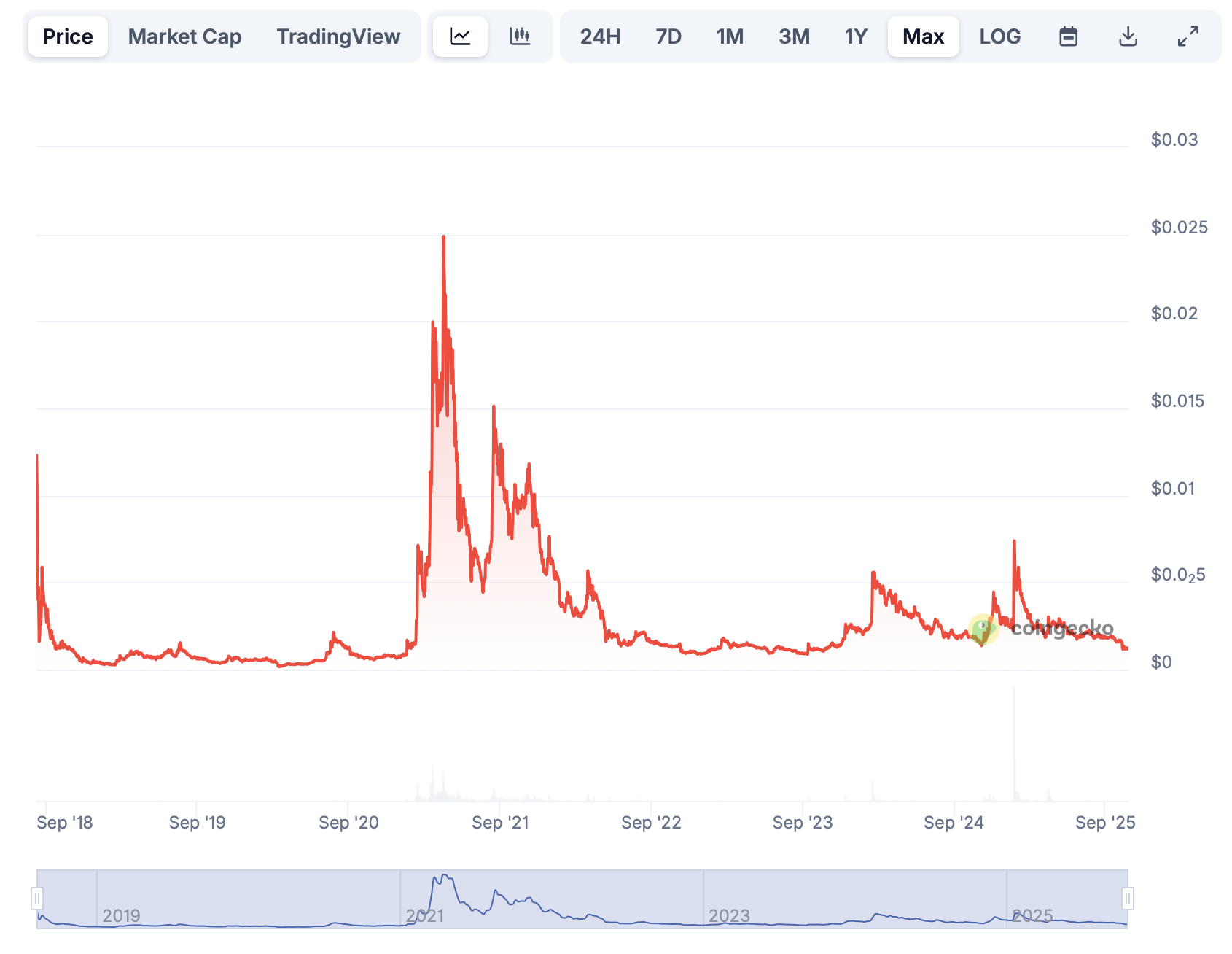Click the right range navigator handle
This screenshot has width=1232, height=954.
1128,899
